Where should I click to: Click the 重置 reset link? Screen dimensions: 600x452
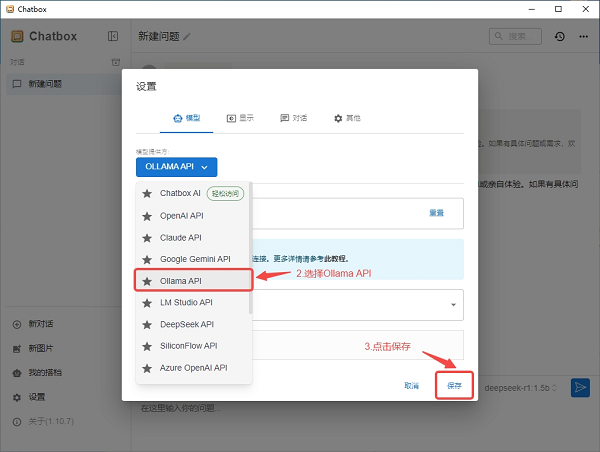tap(436, 213)
